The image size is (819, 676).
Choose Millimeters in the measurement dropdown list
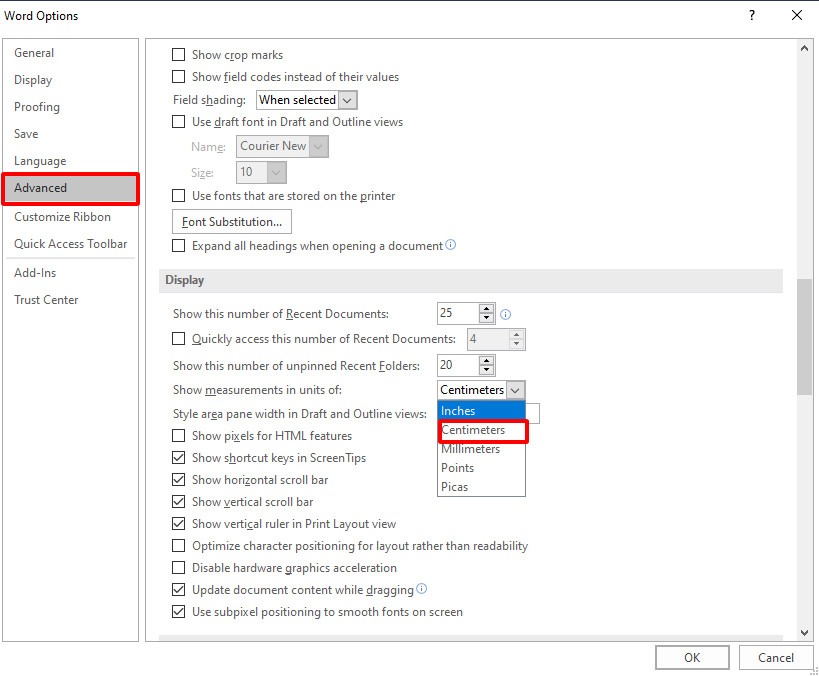point(471,449)
